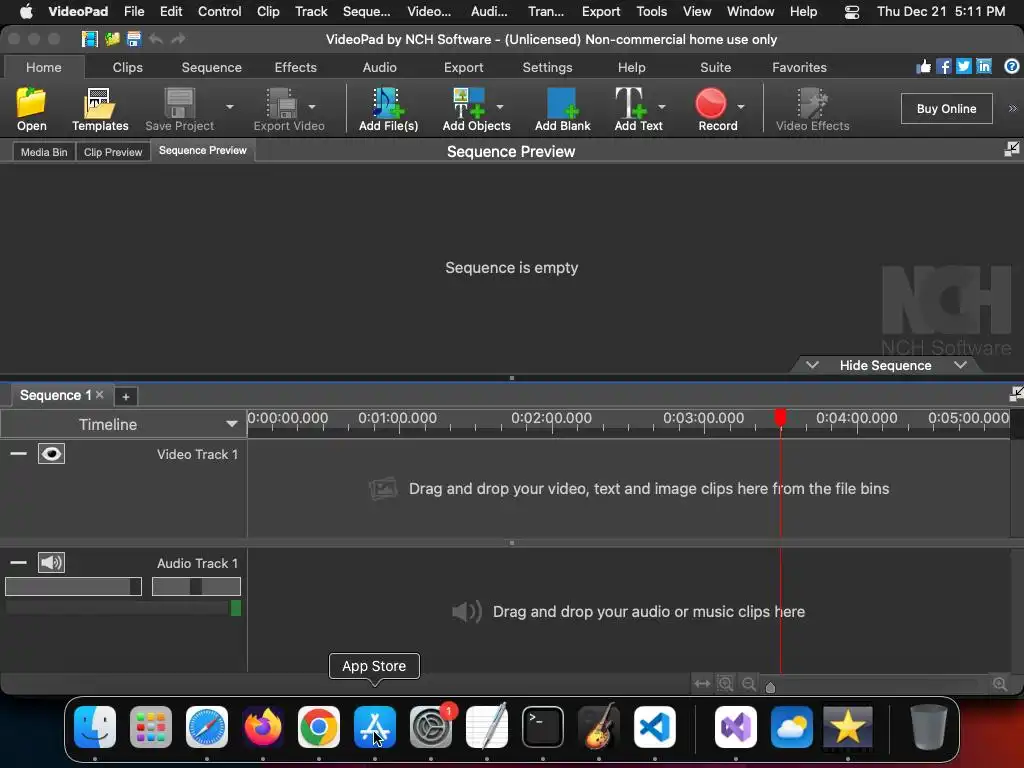Switch to the Audio ribbon tab
The image size is (1024, 768).
pyautogui.click(x=379, y=67)
